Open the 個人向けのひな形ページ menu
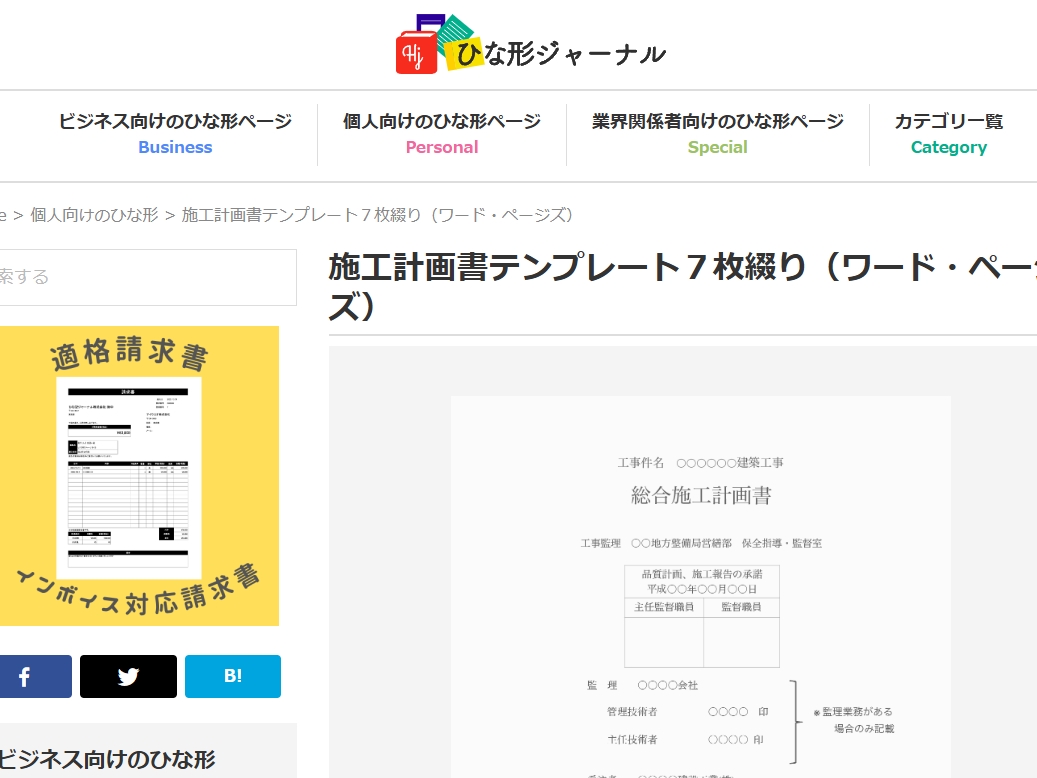 [441, 120]
